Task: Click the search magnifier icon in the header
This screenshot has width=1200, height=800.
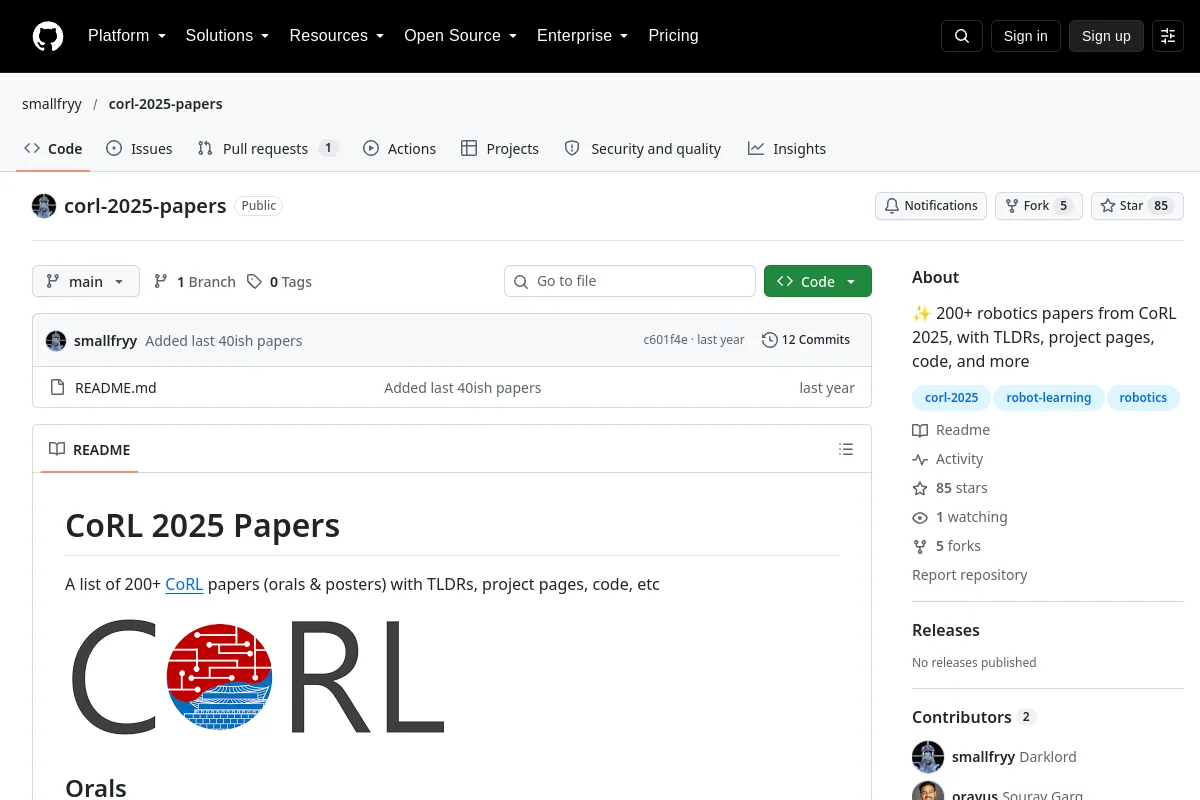Action: (962, 36)
